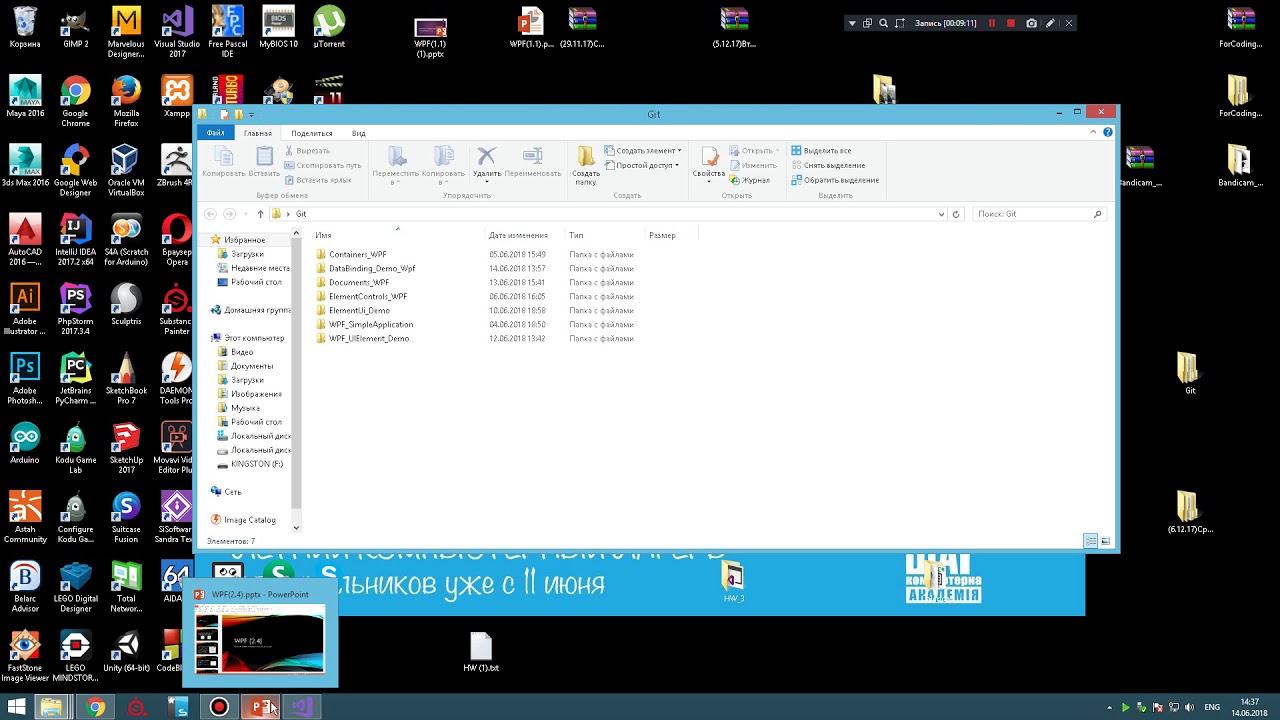The width and height of the screenshot is (1280, 720).
Task: Open the Файл tab in Explorer
Action: pyautogui.click(x=215, y=133)
